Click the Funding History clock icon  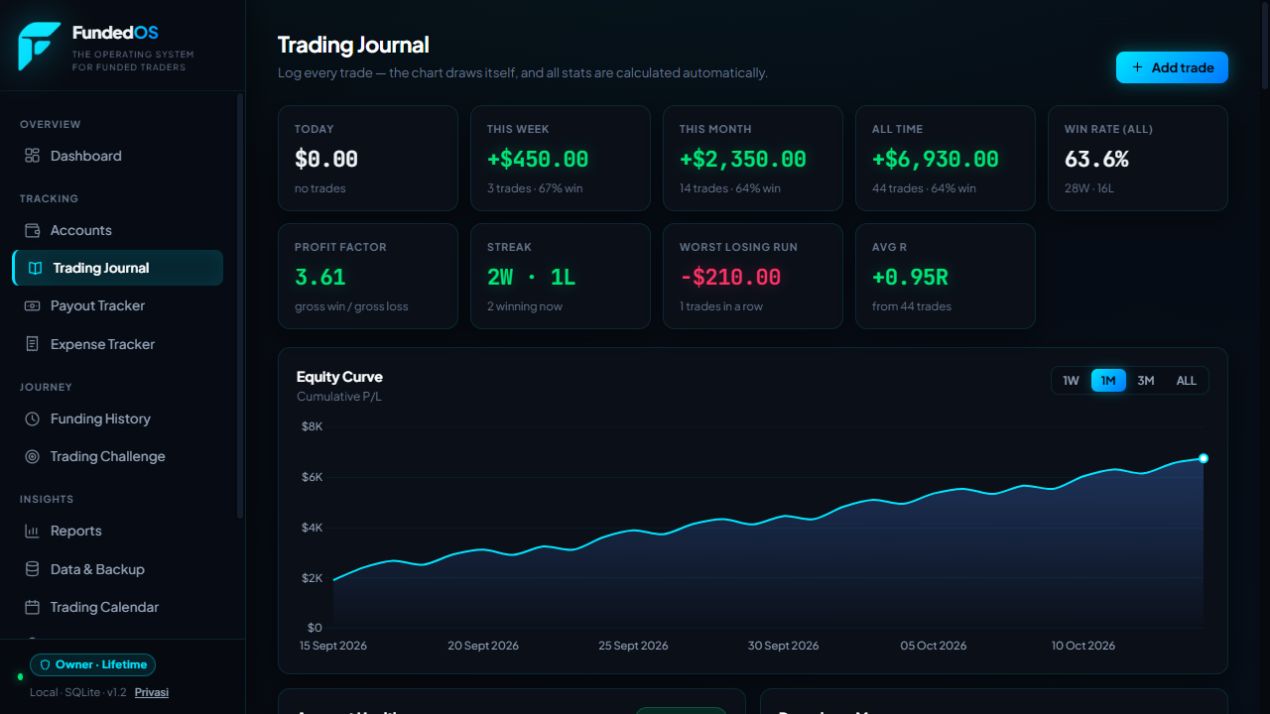[32, 419]
